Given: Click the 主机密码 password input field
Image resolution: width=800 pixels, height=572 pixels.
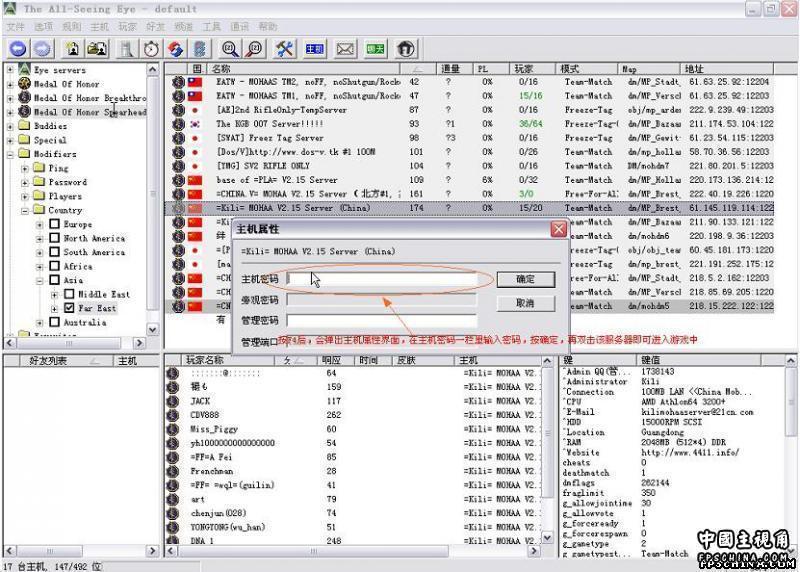Looking at the screenshot, I should (382, 279).
